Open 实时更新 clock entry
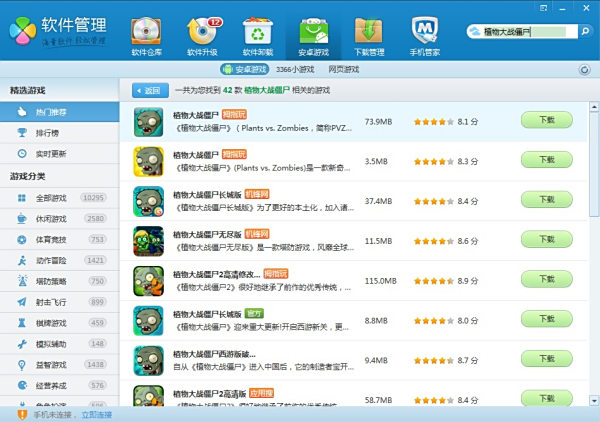Screen dimensions: 600x422 [x=60, y=154]
